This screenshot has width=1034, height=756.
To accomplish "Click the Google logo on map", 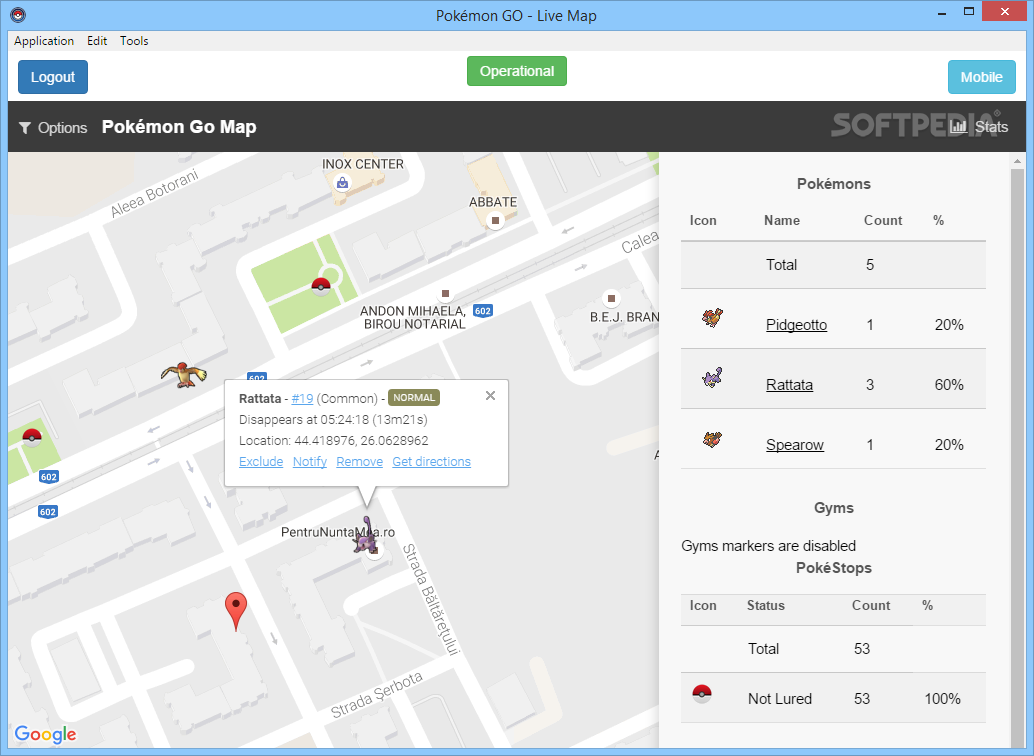I will point(46,734).
